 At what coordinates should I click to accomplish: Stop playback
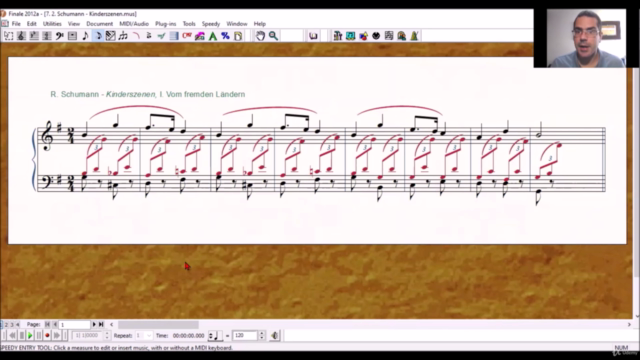[x=22, y=336]
